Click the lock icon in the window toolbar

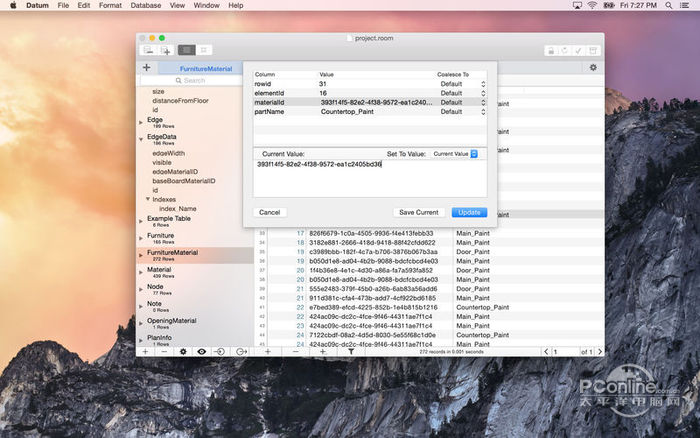(x=550, y=49)
